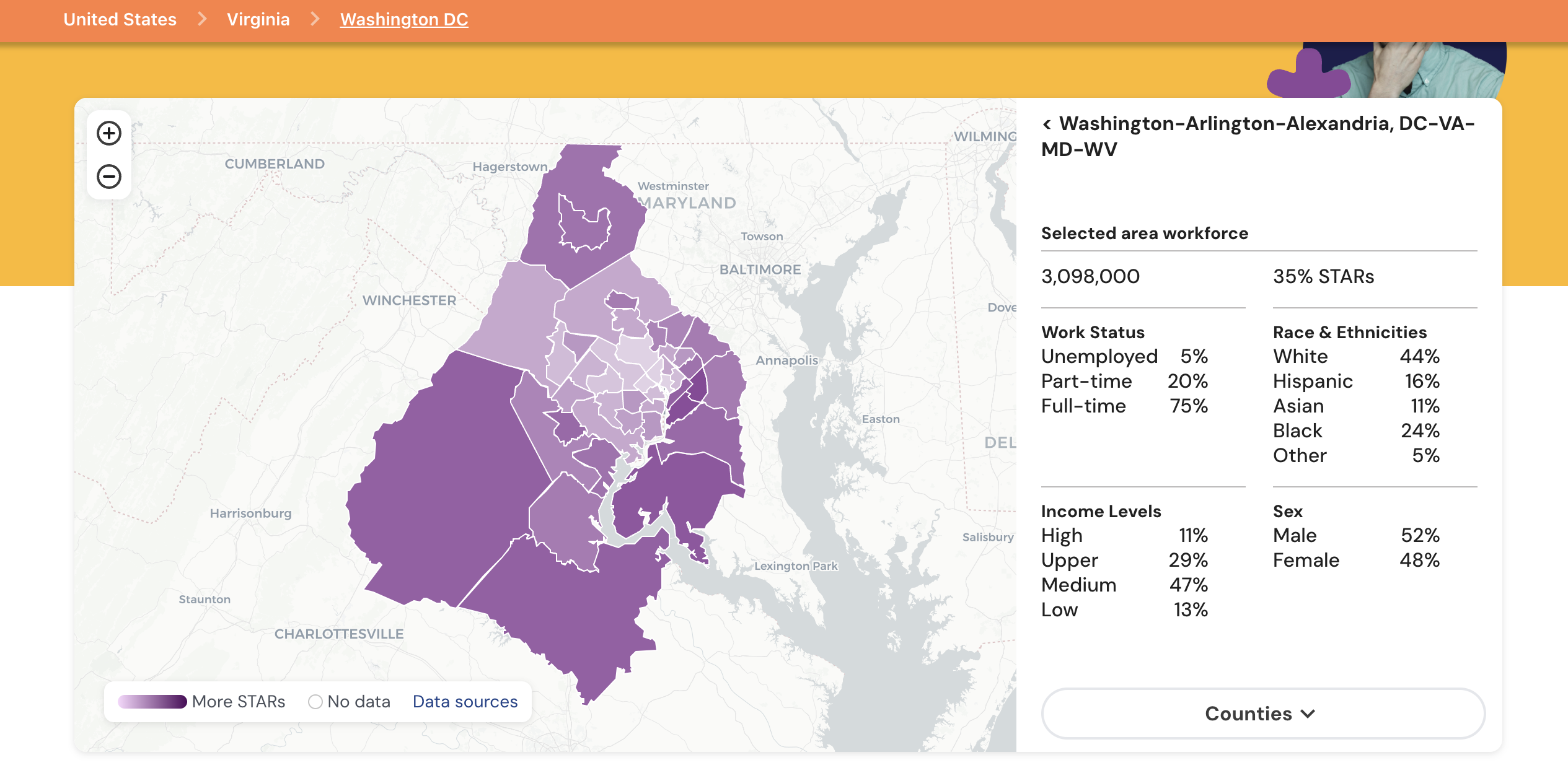Click the United States breadcrumb home link

[x=120, y=17]
